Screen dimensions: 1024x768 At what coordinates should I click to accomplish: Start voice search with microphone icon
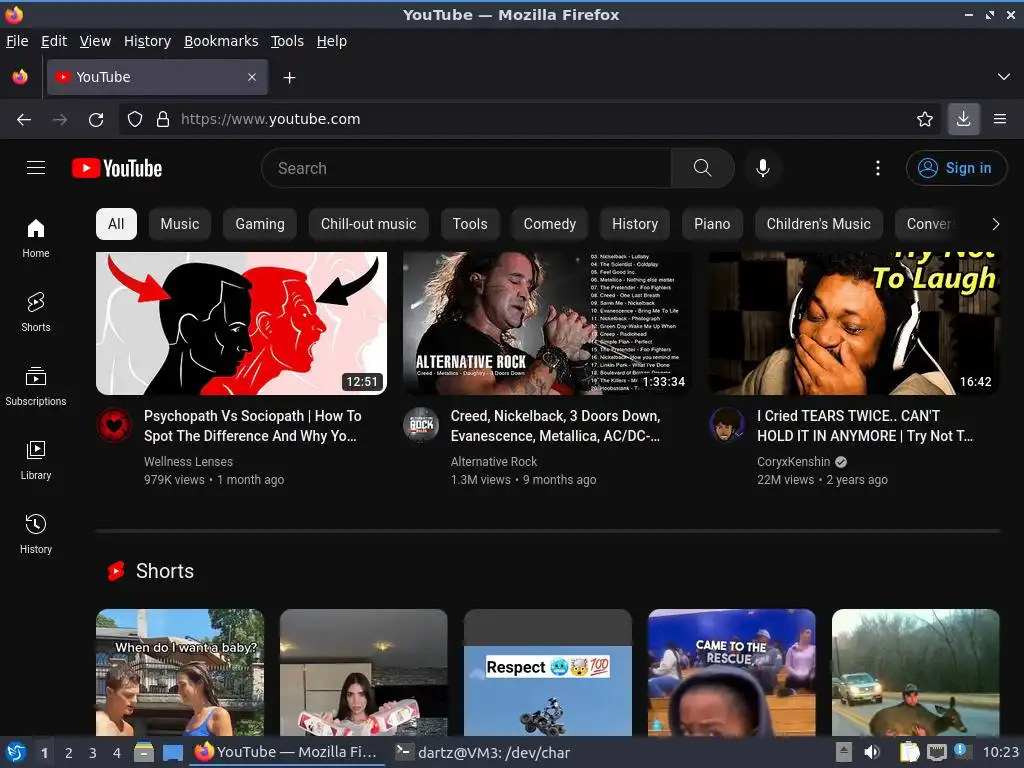[x=762, y=168]
